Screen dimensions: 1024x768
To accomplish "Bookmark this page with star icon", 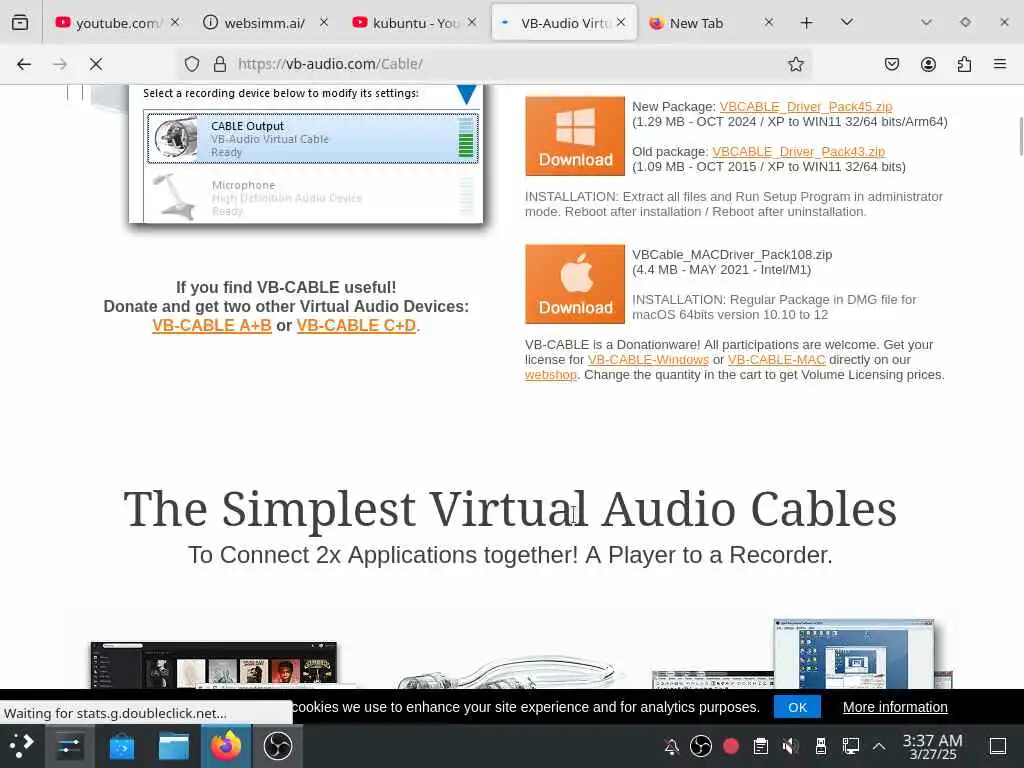I will point(795,64).
